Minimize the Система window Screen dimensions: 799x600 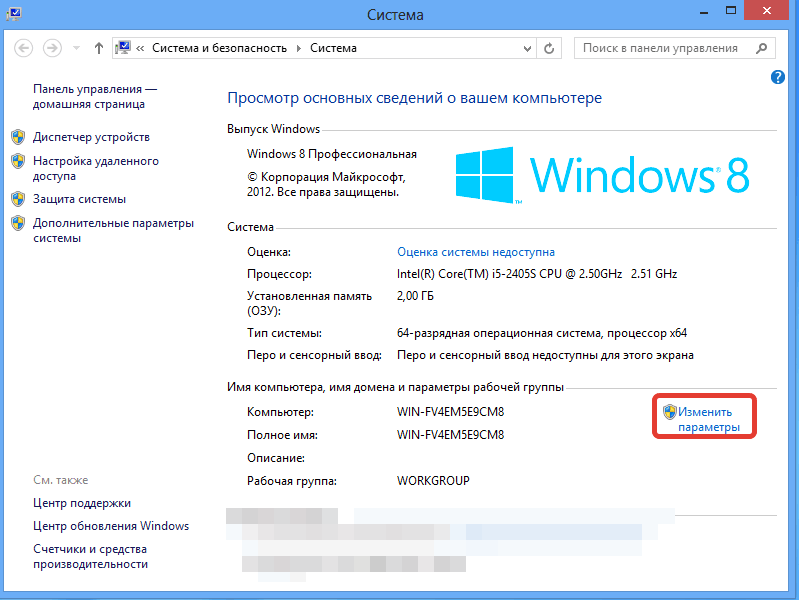point(704,11)
